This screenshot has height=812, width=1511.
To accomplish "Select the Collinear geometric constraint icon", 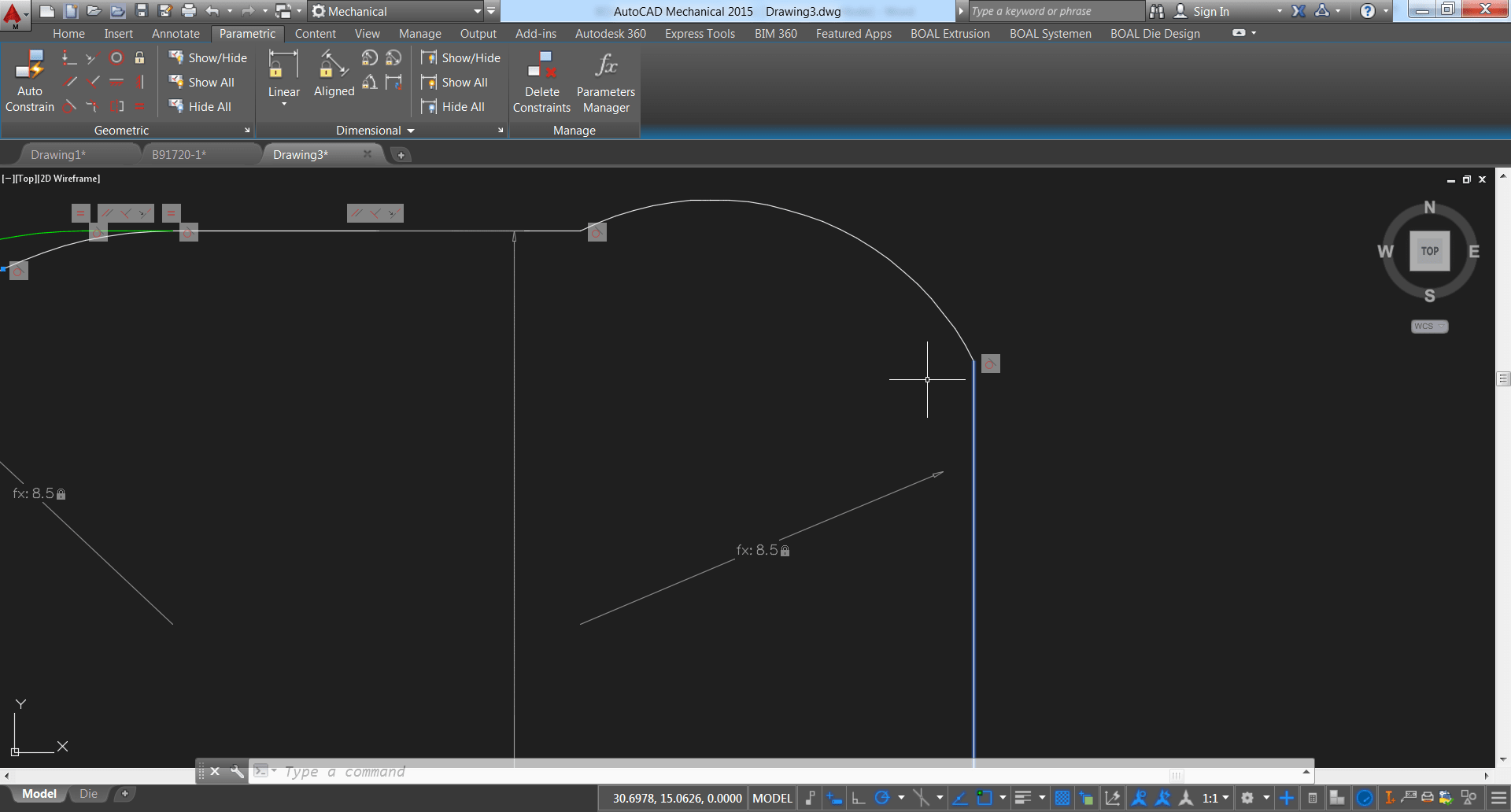I will coord(93,58).
